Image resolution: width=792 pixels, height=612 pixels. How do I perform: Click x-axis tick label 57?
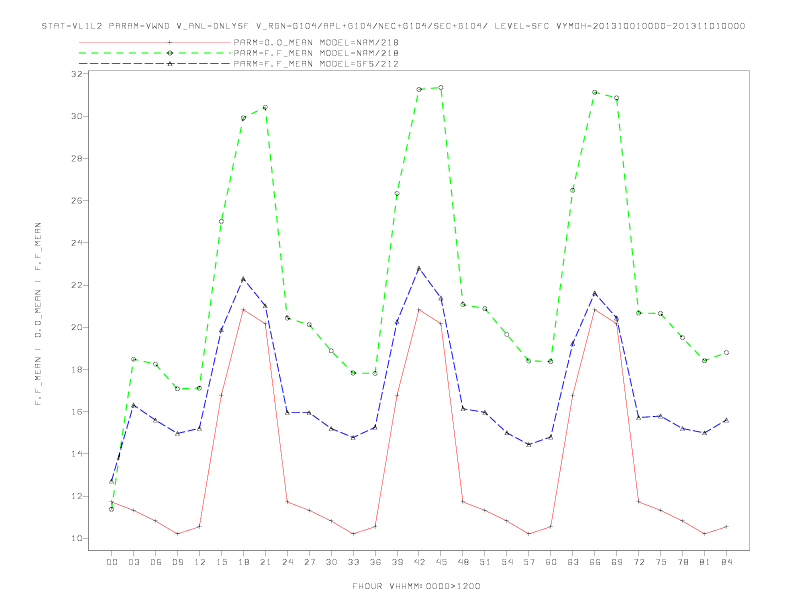(529, 562)
